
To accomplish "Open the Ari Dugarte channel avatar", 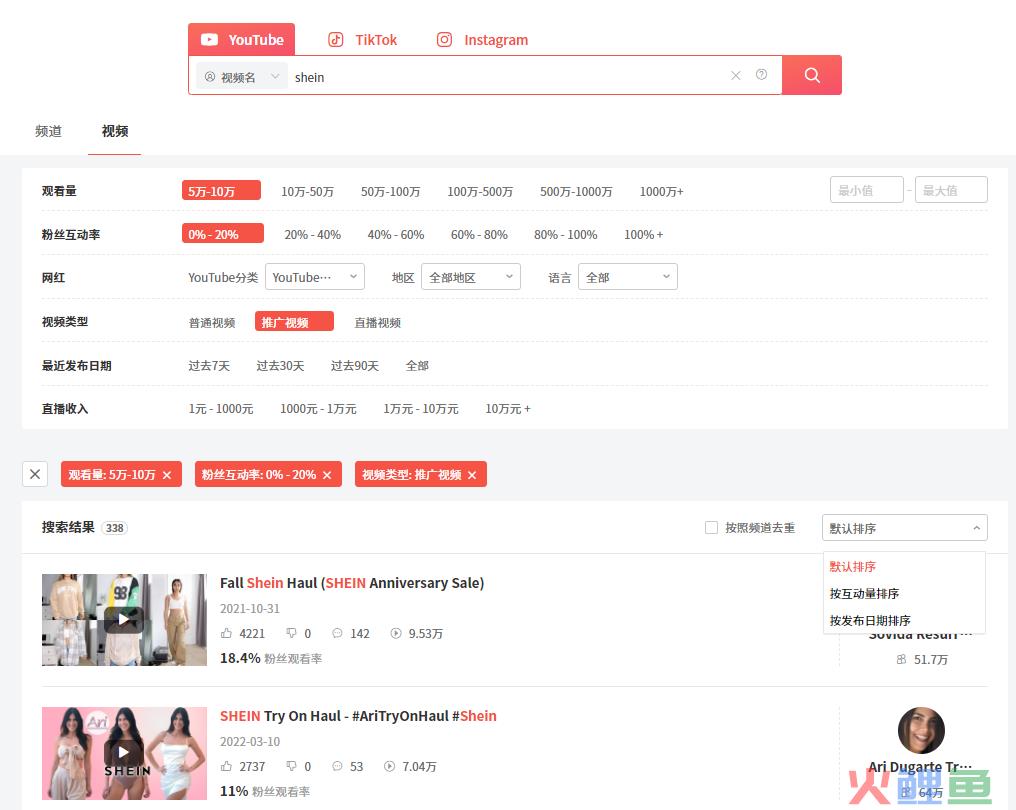I will tap(921, 730).
